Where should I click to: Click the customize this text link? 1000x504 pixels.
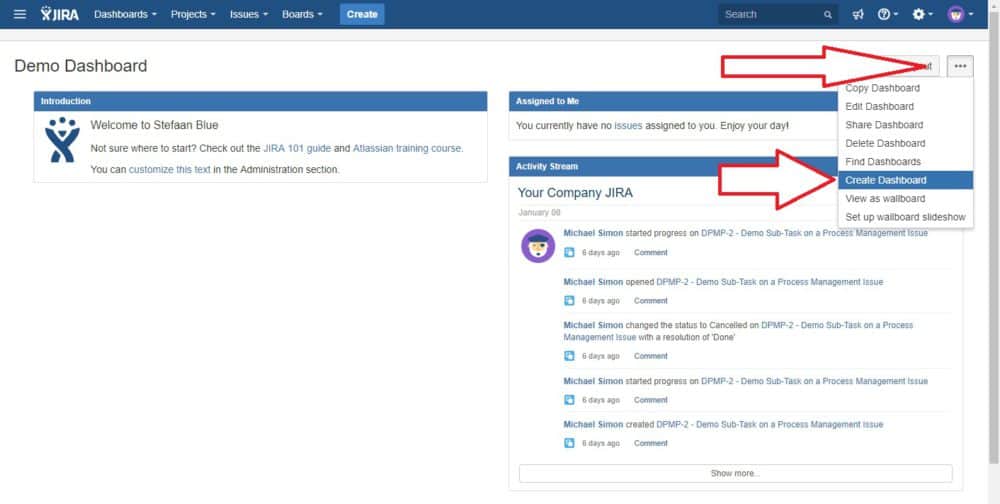(170, 170)
